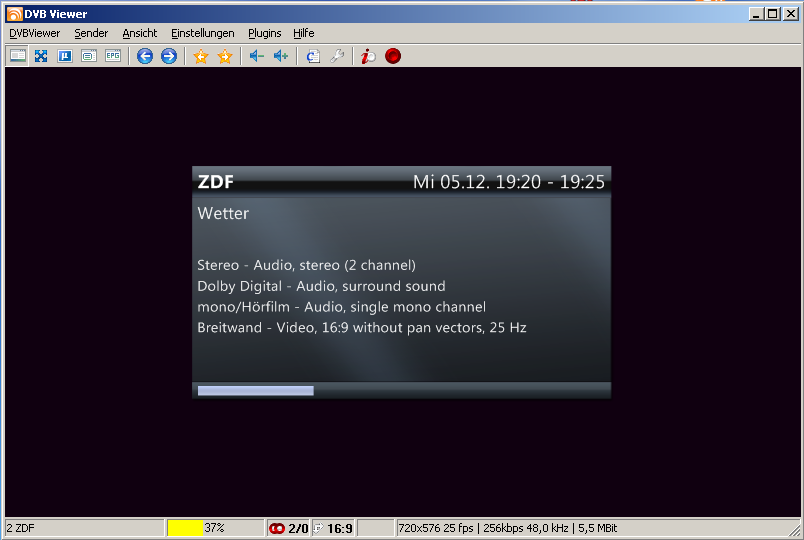
Task: Maximize the DVB Viewer window
Action: [x=773, y=14]
